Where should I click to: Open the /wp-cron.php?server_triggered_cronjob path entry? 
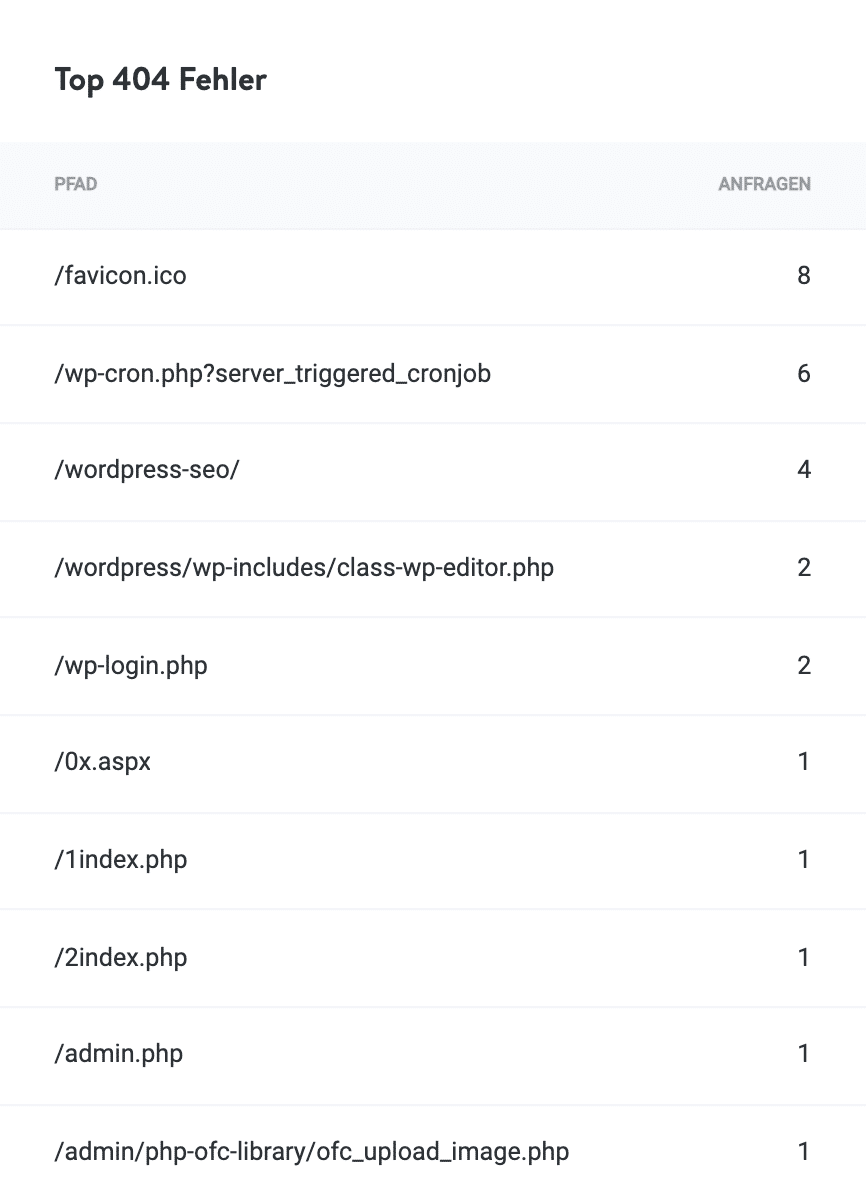pos(272,373)
